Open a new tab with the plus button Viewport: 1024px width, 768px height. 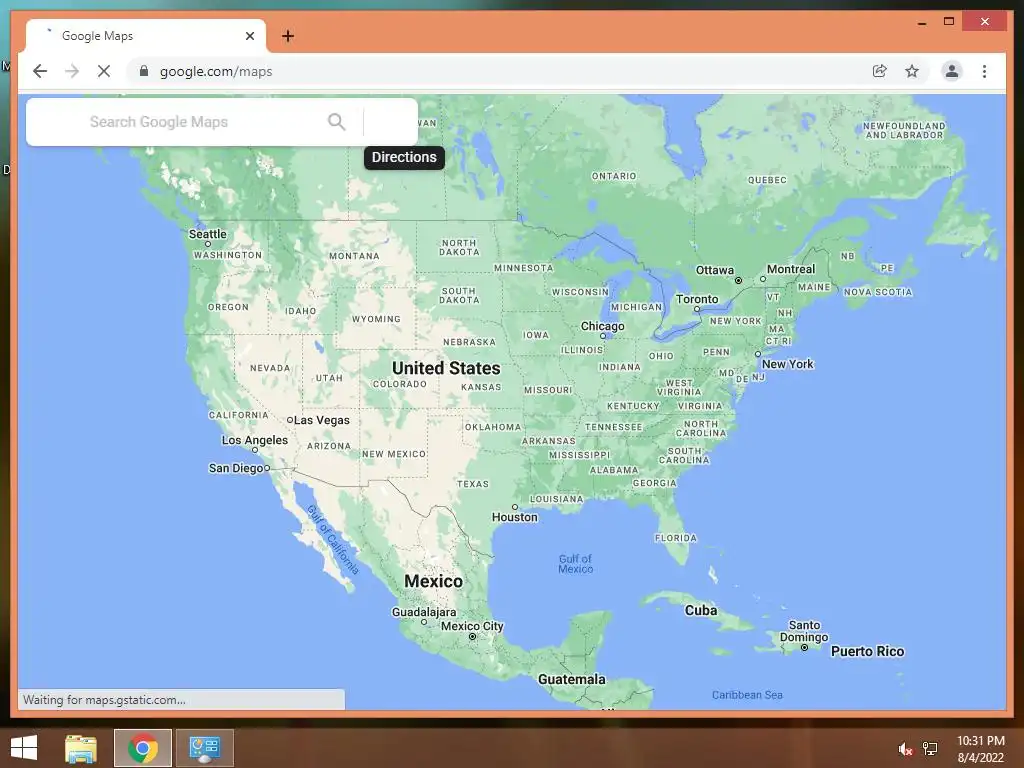(288, 36)
